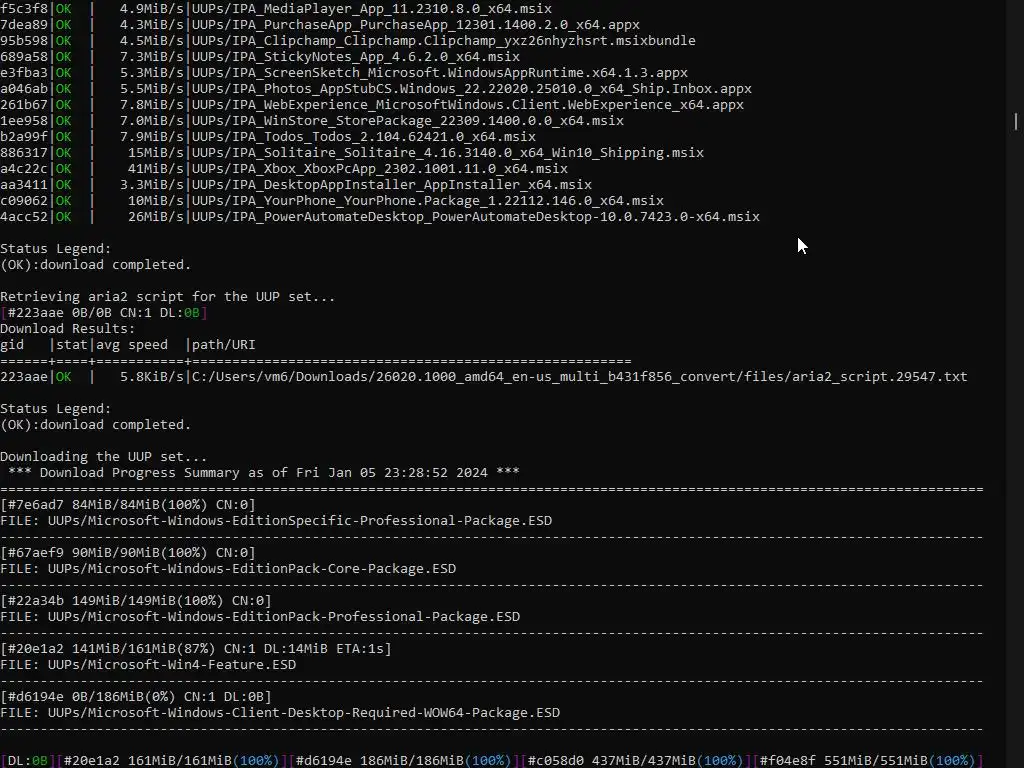Click the EditionPack-Professional-Package.ESD file line
Screen dimensions: 1024x768
tap(260, 616)
